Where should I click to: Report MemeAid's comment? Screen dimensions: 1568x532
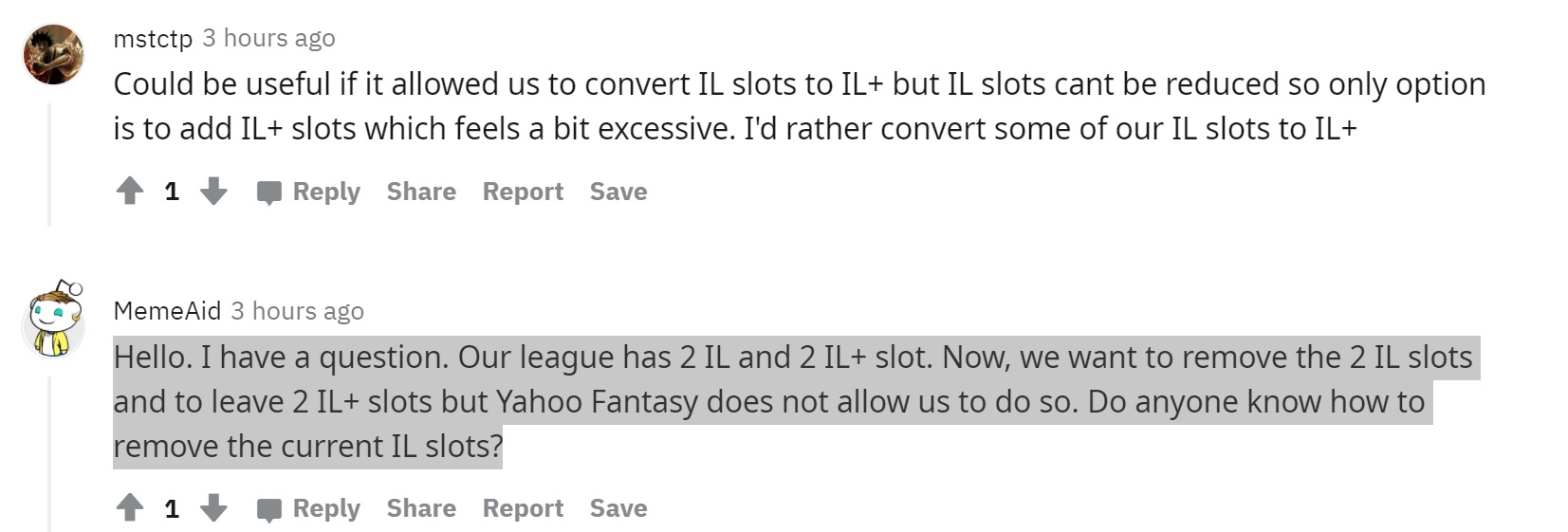(x=523, y=508)
